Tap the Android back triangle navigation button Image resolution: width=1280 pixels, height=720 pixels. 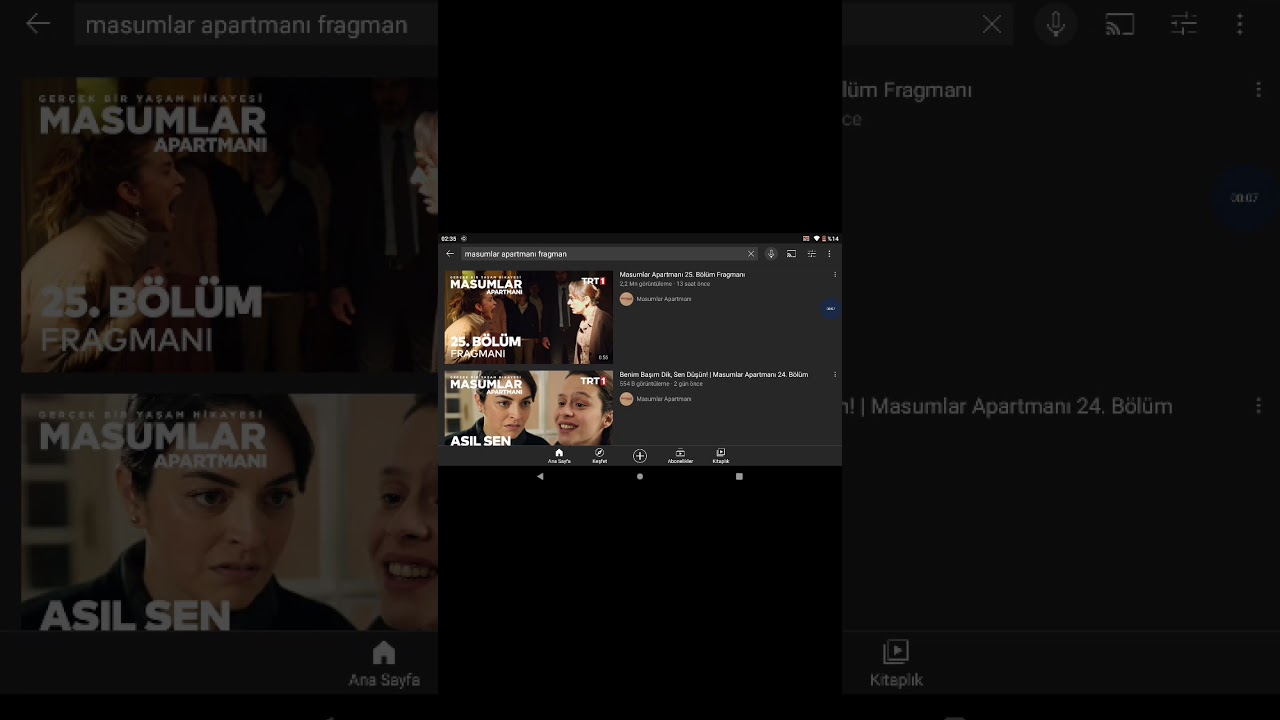pos(540,477)
